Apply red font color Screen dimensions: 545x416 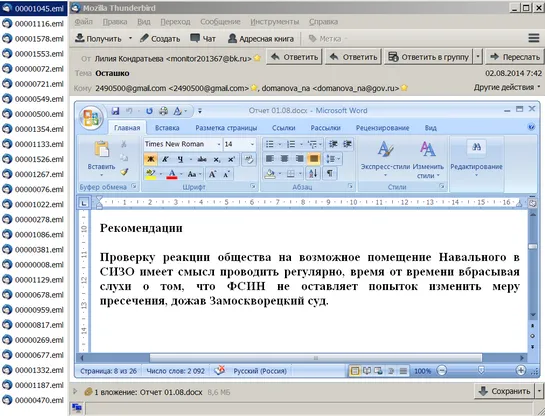point(172,174)
